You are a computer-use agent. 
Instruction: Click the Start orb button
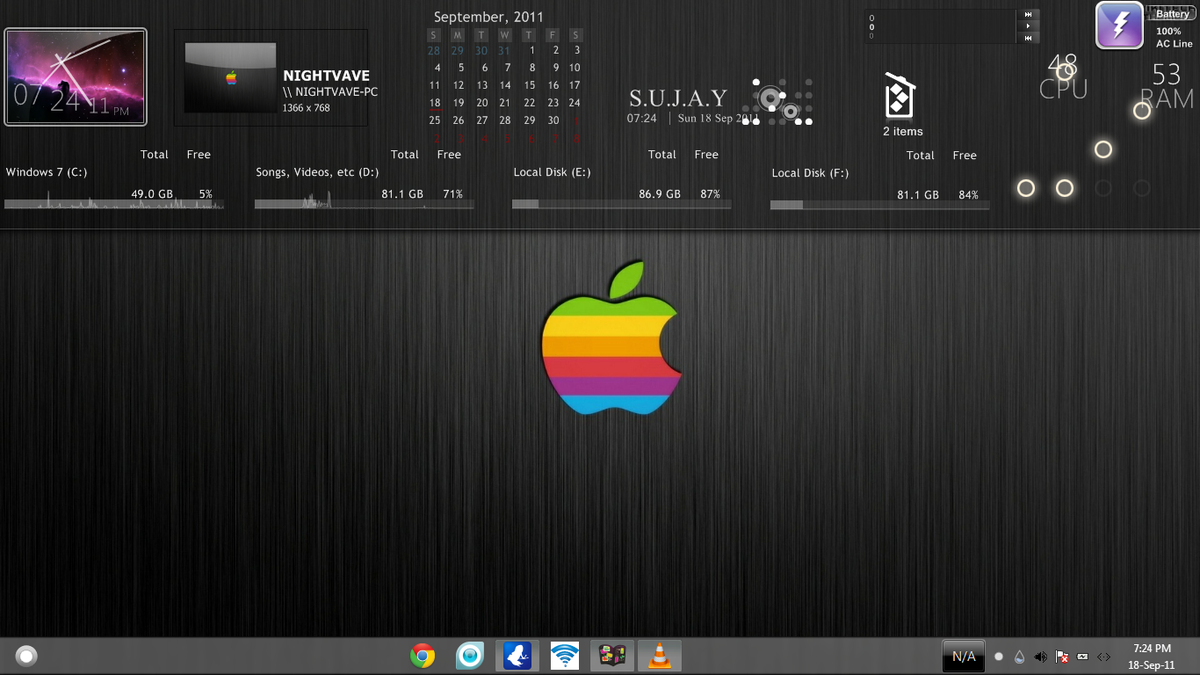point(27,656)
